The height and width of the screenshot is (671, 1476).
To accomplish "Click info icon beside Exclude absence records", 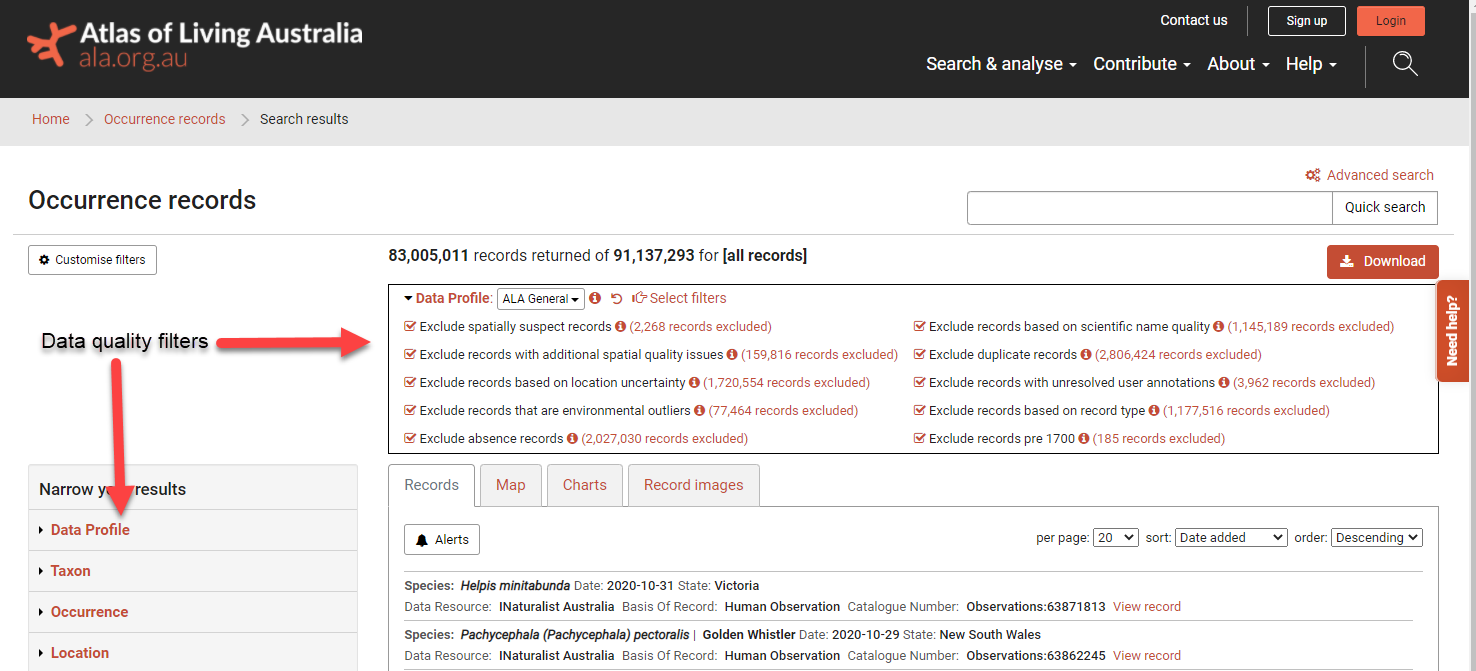I will point(572,439).
